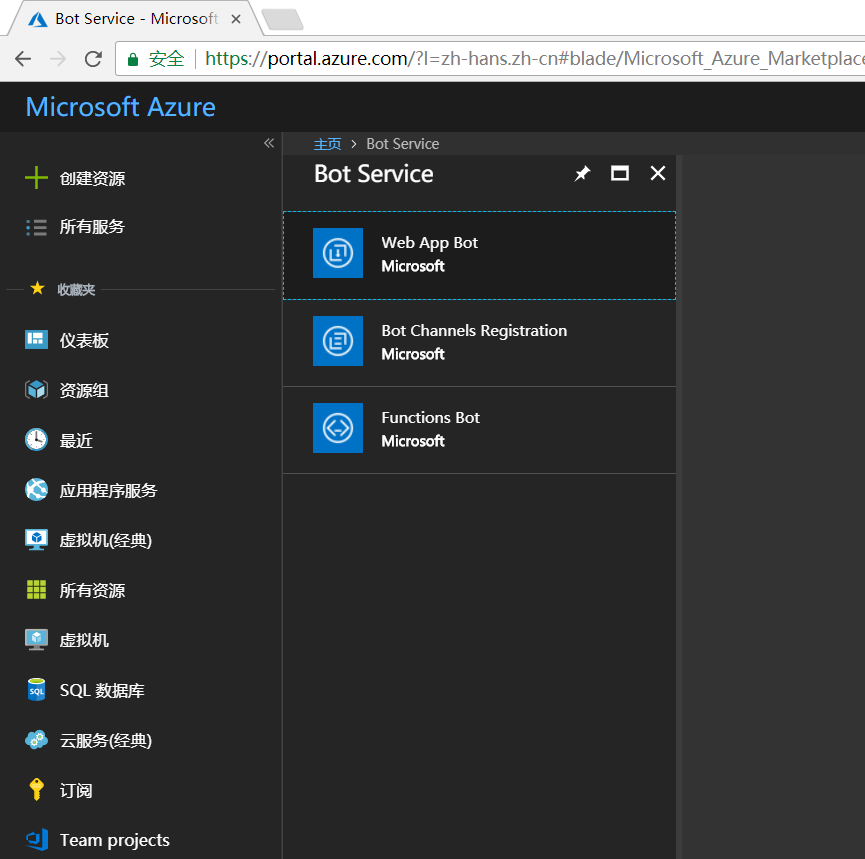Navigate to 主页 via the breadcrumb
This screenshot has width=865, height=859.
tap(327, 143)
